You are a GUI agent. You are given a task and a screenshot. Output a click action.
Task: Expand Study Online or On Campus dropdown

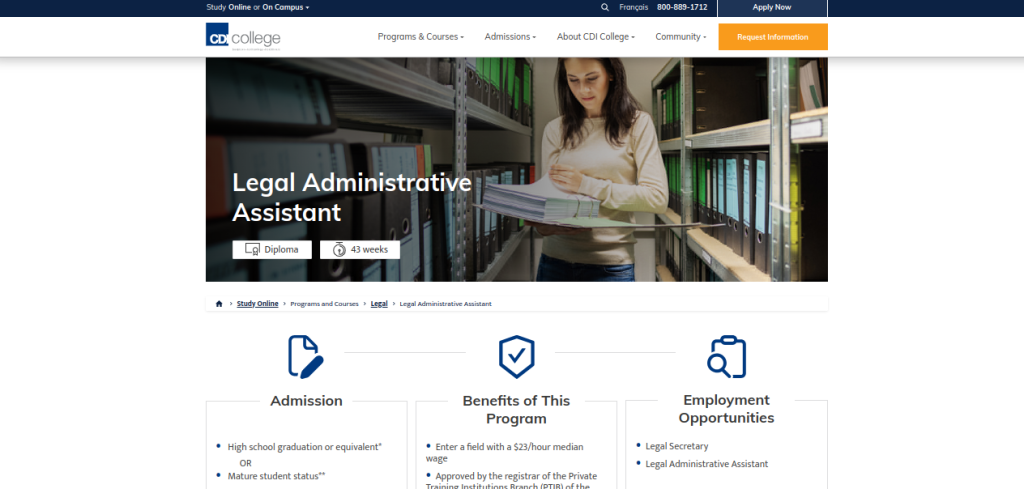tap(258, 7)
